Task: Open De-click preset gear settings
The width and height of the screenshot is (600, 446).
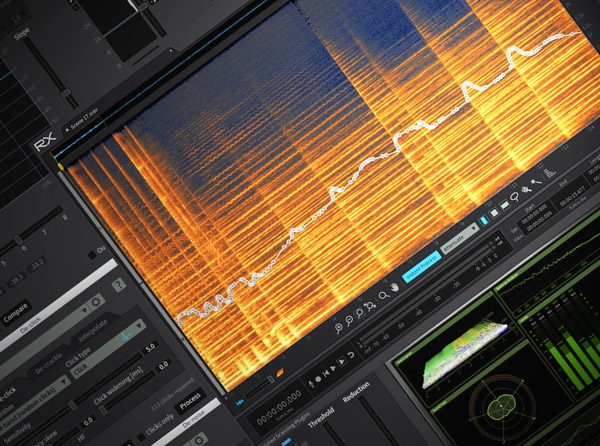Action: 96,301
